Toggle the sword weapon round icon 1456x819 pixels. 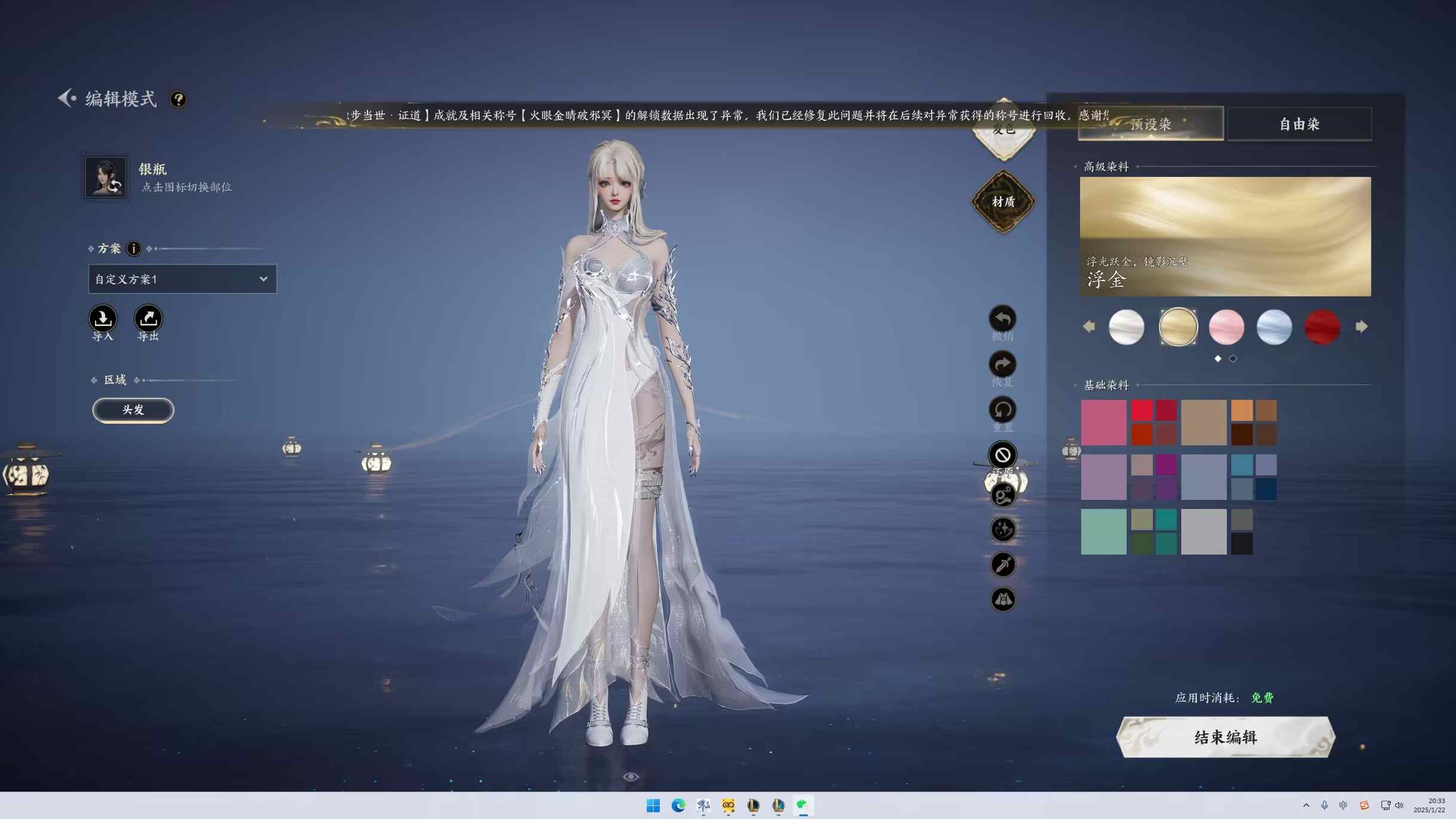pos(1003,565)
